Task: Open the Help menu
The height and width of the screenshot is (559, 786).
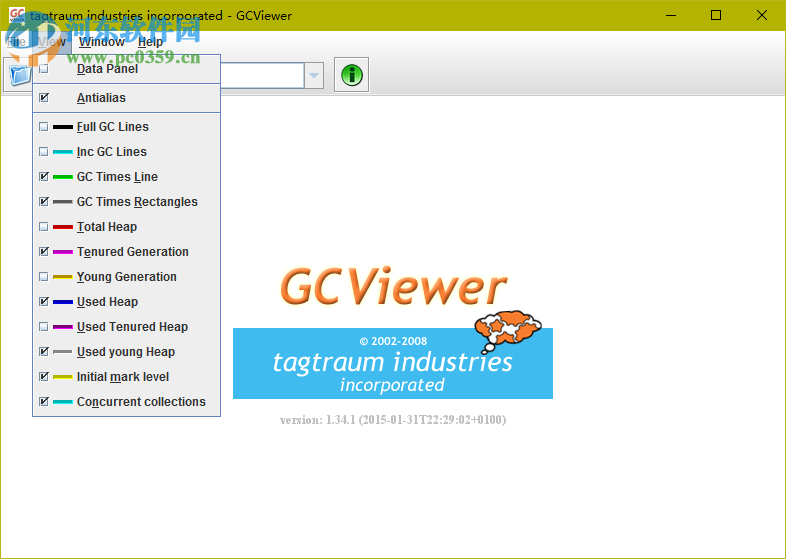Action: 150,42
